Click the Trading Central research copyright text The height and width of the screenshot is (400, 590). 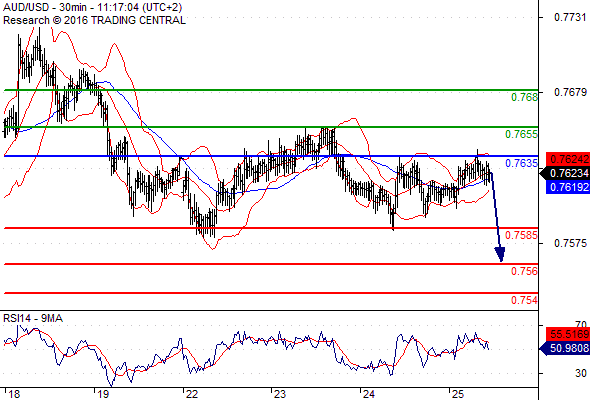[94, 20]
